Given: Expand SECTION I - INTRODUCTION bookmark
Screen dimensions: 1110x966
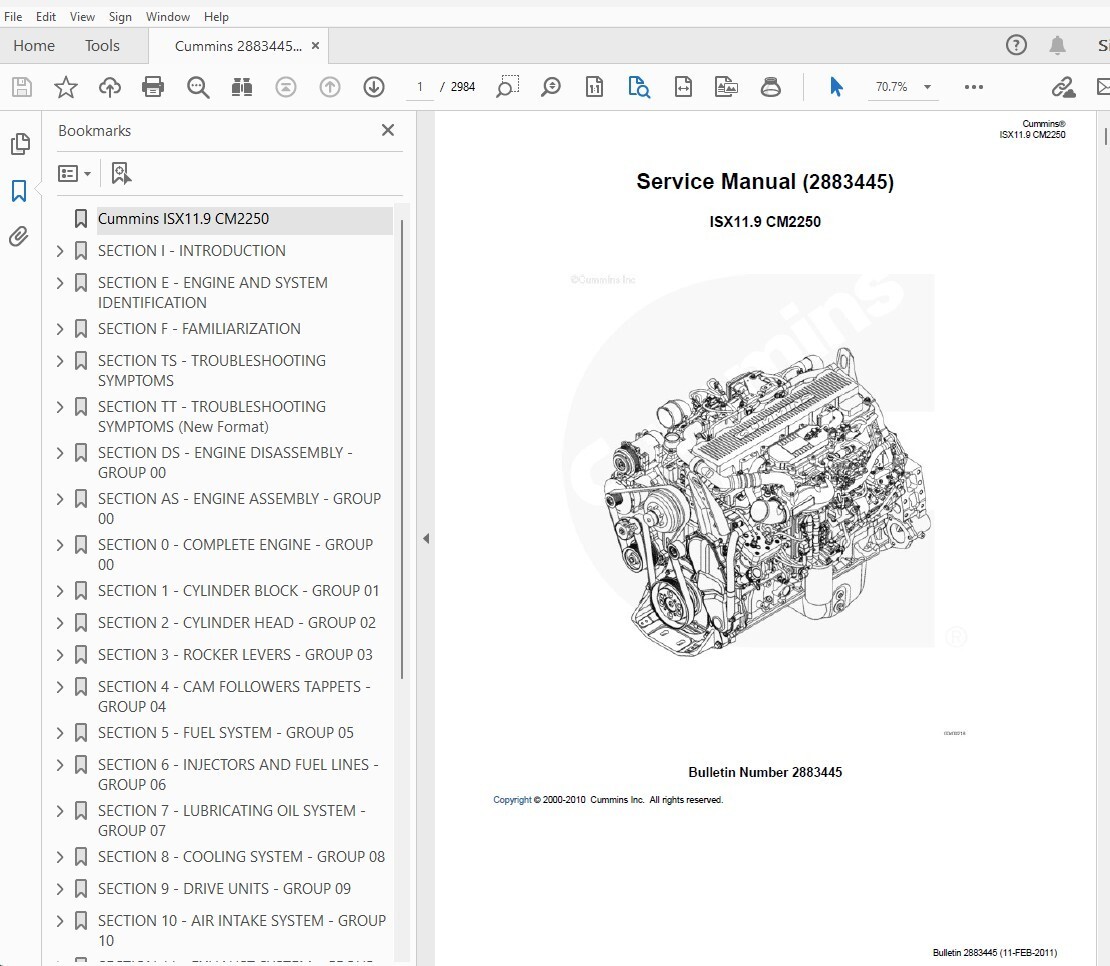Looking at the screenshot, I should coord(60,251).
